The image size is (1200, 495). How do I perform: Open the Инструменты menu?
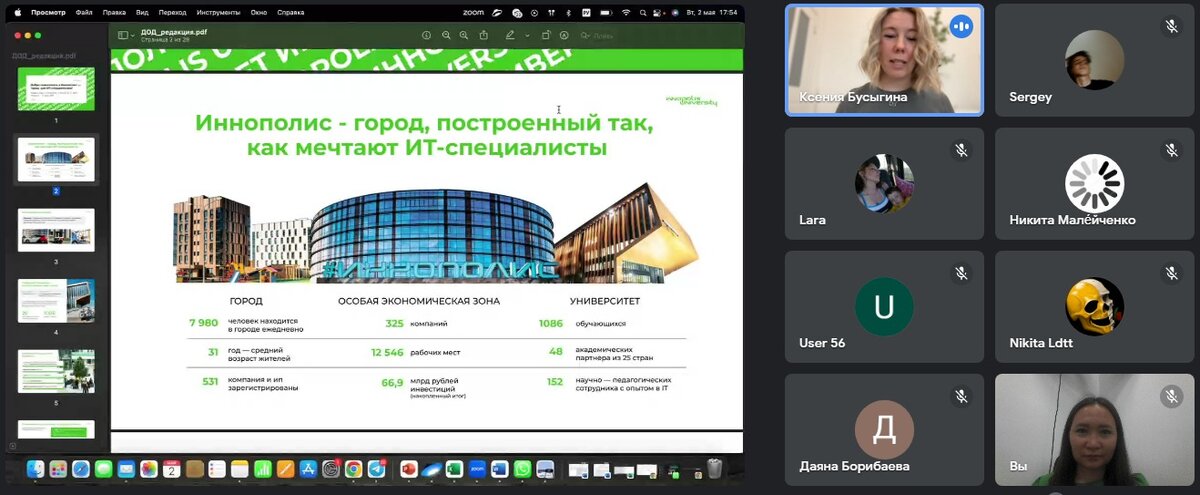coord(218,12)
